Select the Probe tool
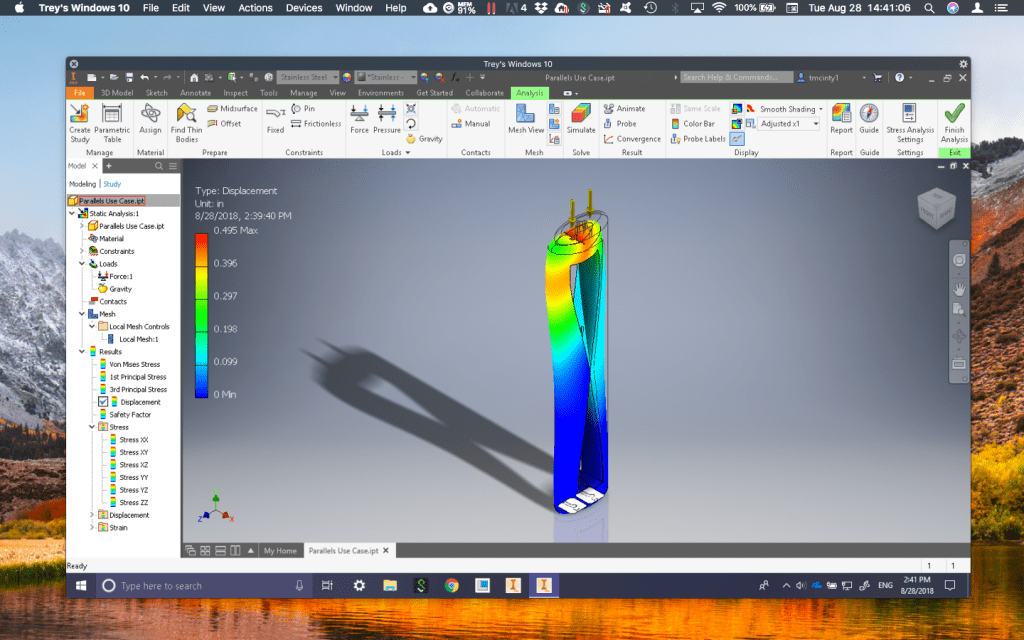The image size is (1024, 640). pyautogui.click(x=620, y=123)
